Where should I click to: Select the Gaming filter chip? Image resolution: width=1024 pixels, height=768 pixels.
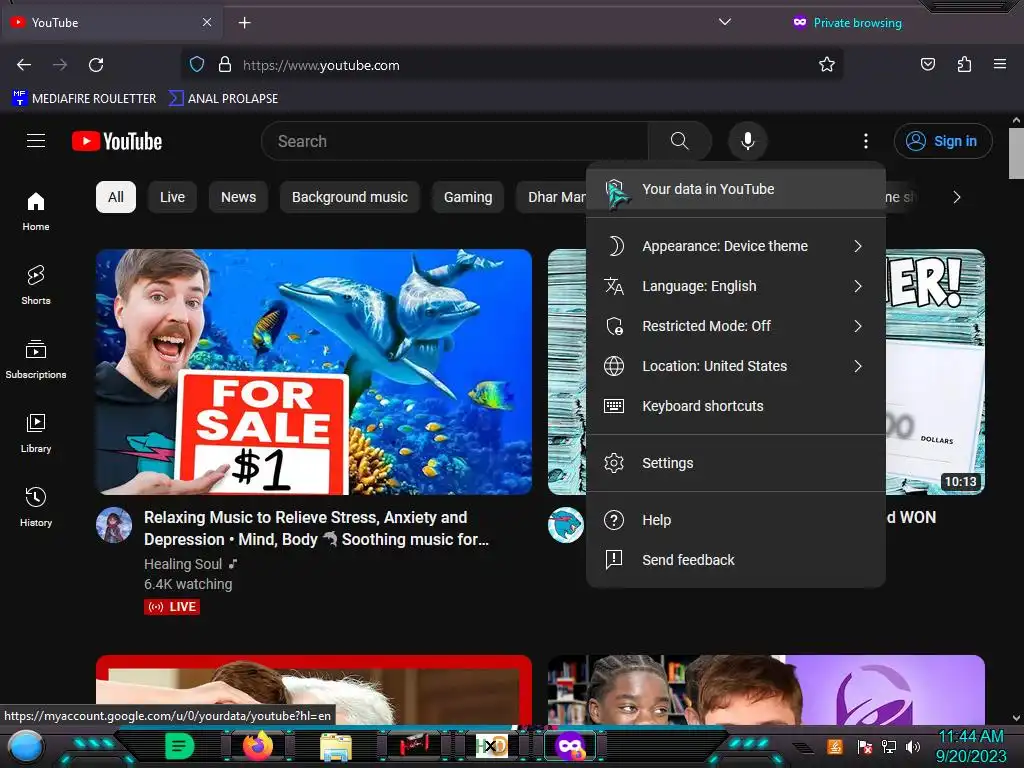(x=468, y=197)
